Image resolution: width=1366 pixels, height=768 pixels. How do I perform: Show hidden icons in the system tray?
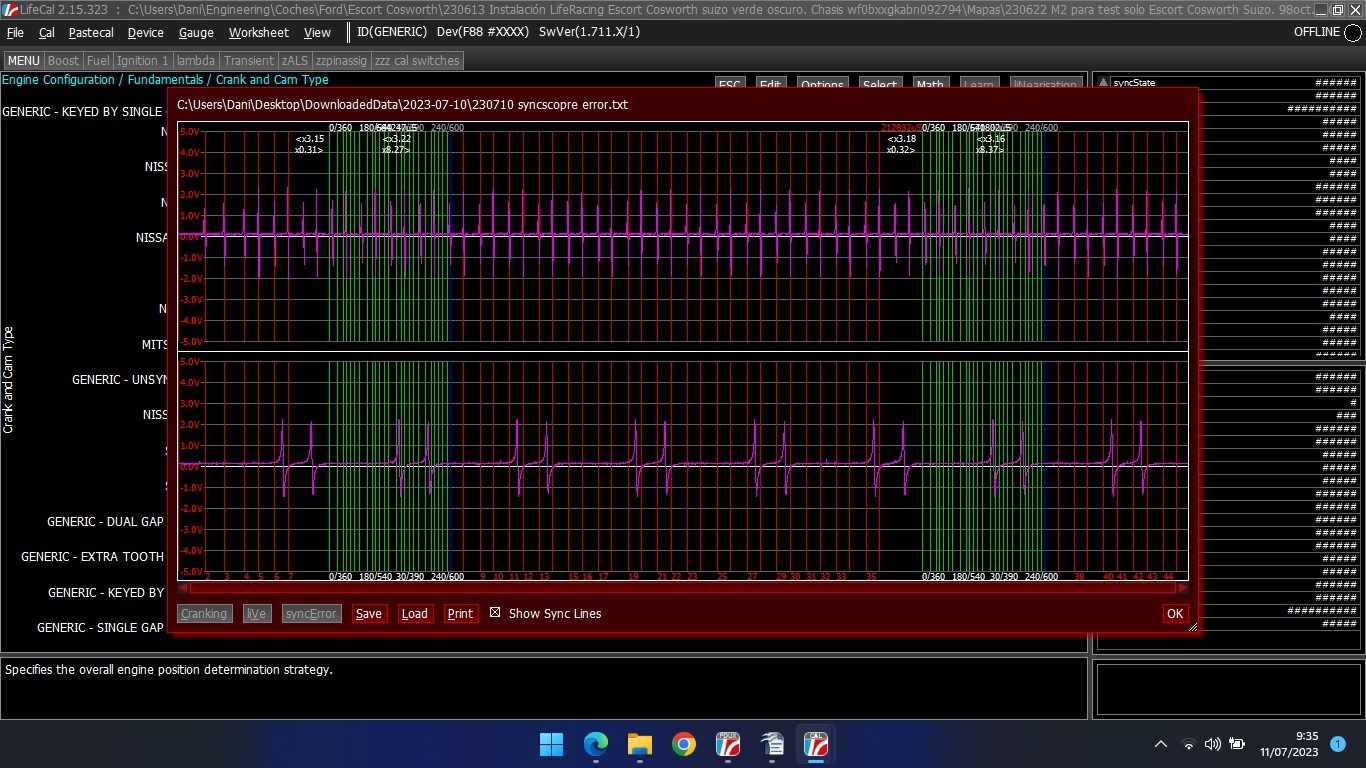pos(1161,744)
